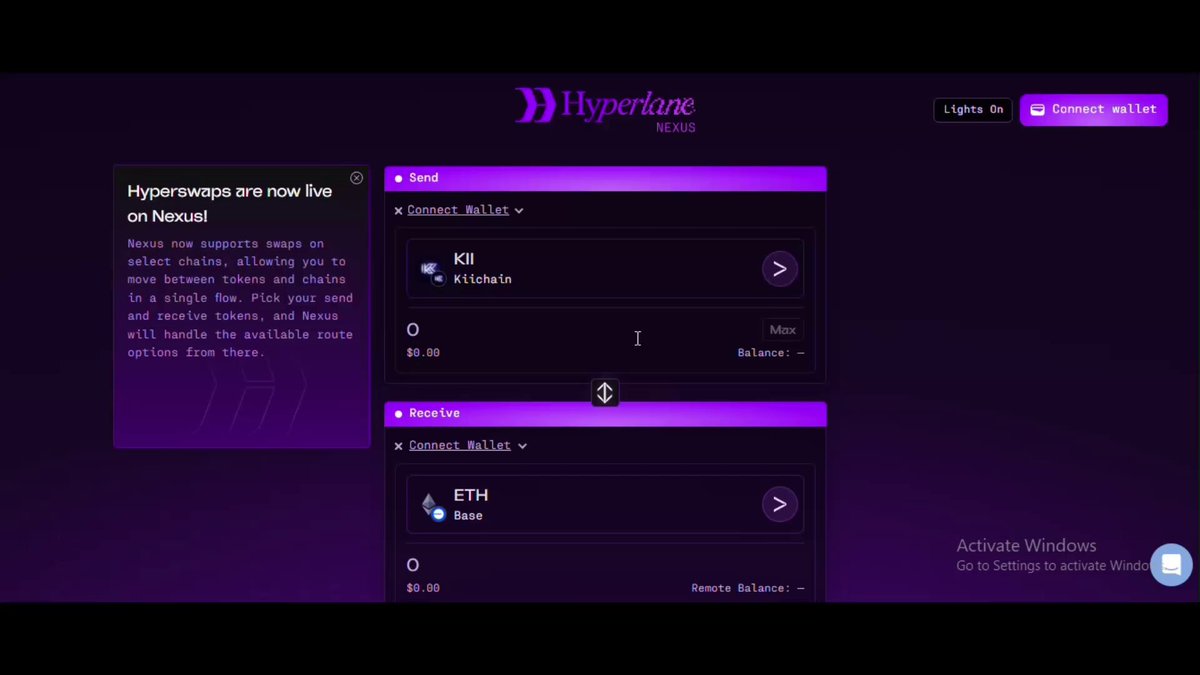Click the Send amount input field
1200x675 pixels.
click(x=580, y=330)
